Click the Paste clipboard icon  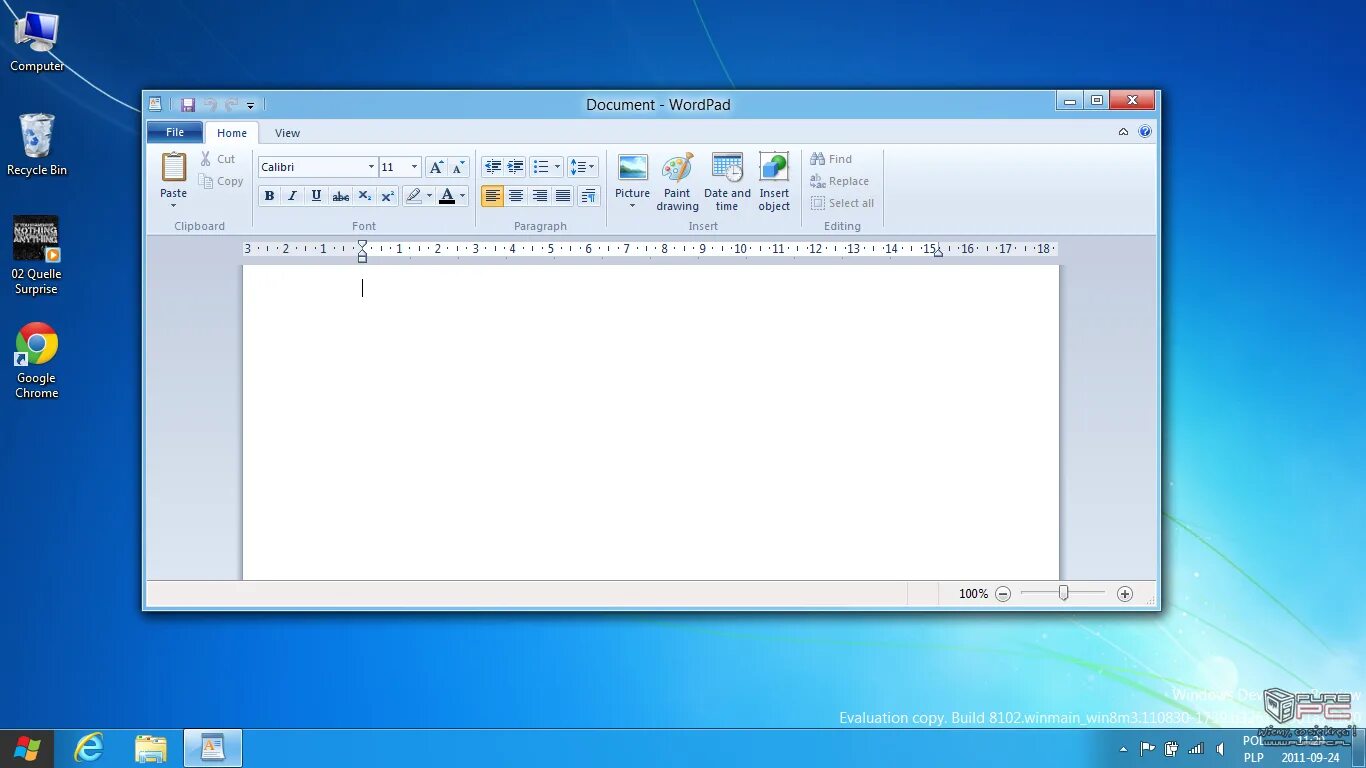(174, 167)
